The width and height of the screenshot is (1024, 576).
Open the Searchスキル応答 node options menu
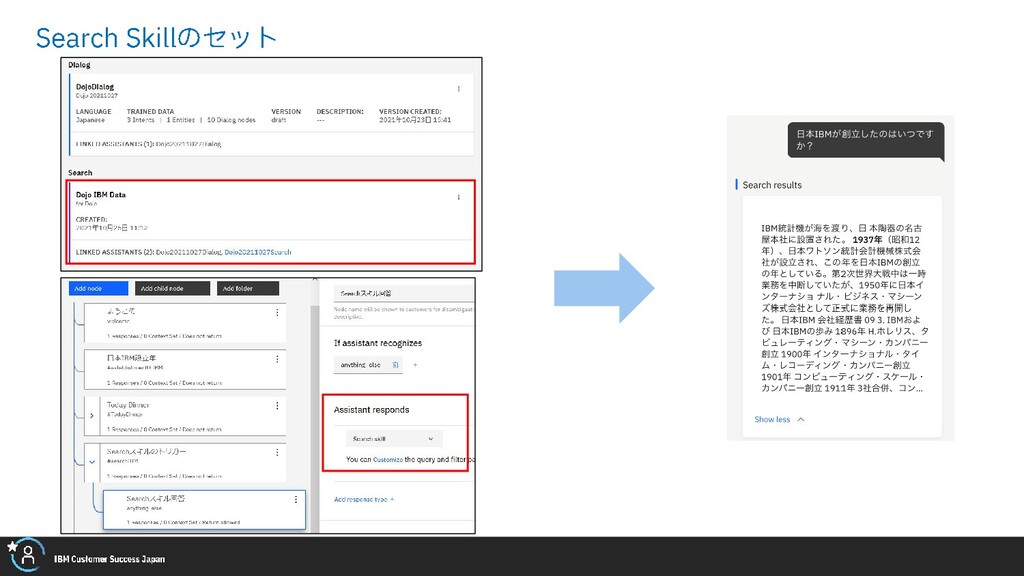[x=296, y=500]
